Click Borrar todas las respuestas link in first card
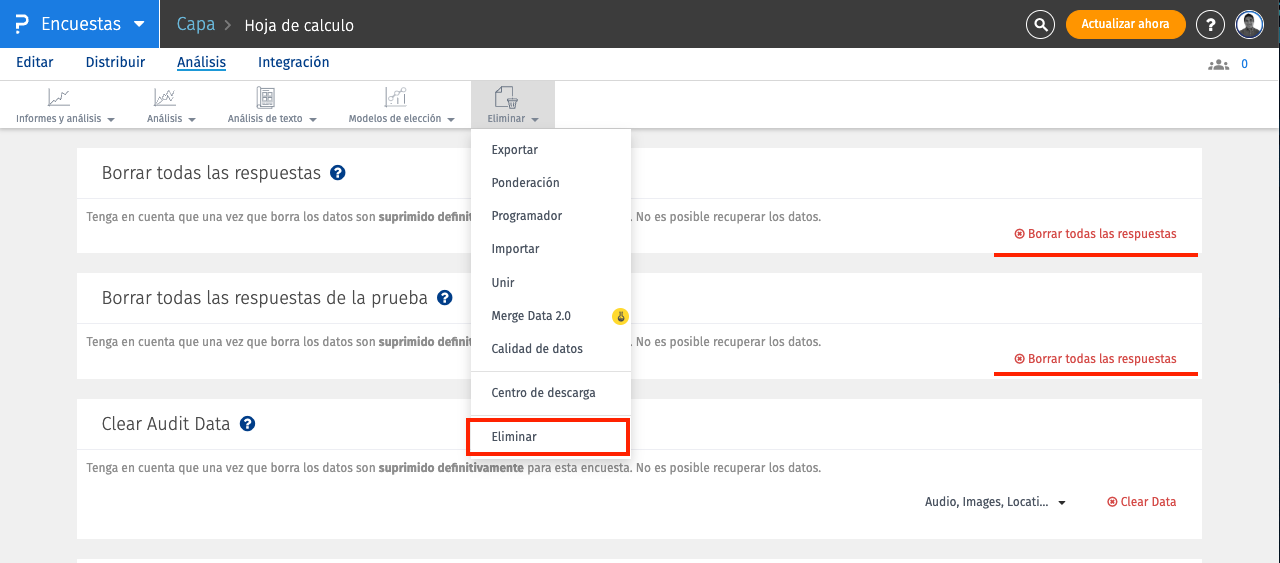Image resolution: width=1280 pixels, height=563 pixels. click(1095, 234)
